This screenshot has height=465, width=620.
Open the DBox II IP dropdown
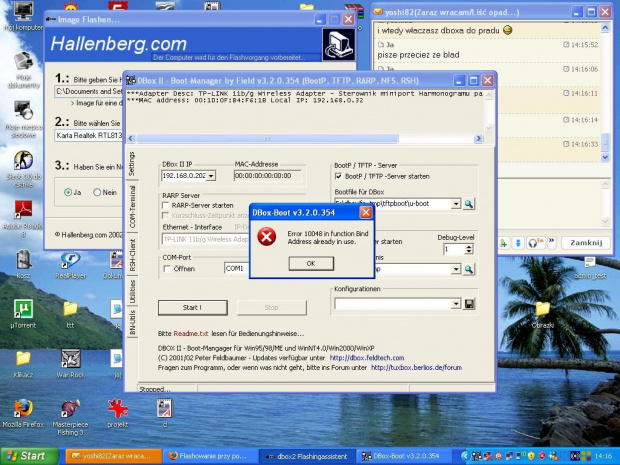pos(211,176)
